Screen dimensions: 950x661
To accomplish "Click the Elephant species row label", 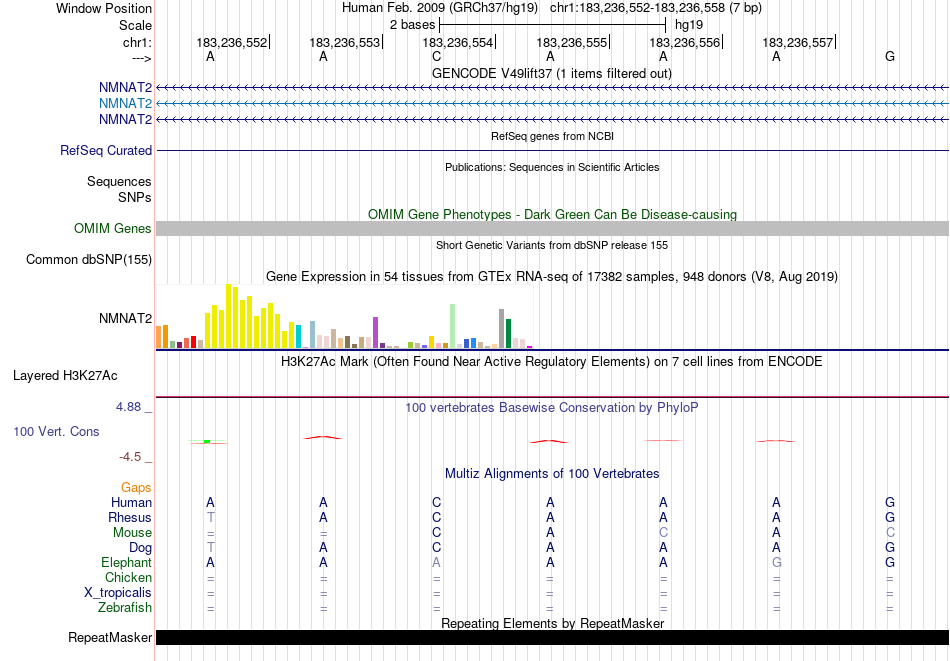I will (125, 563).
